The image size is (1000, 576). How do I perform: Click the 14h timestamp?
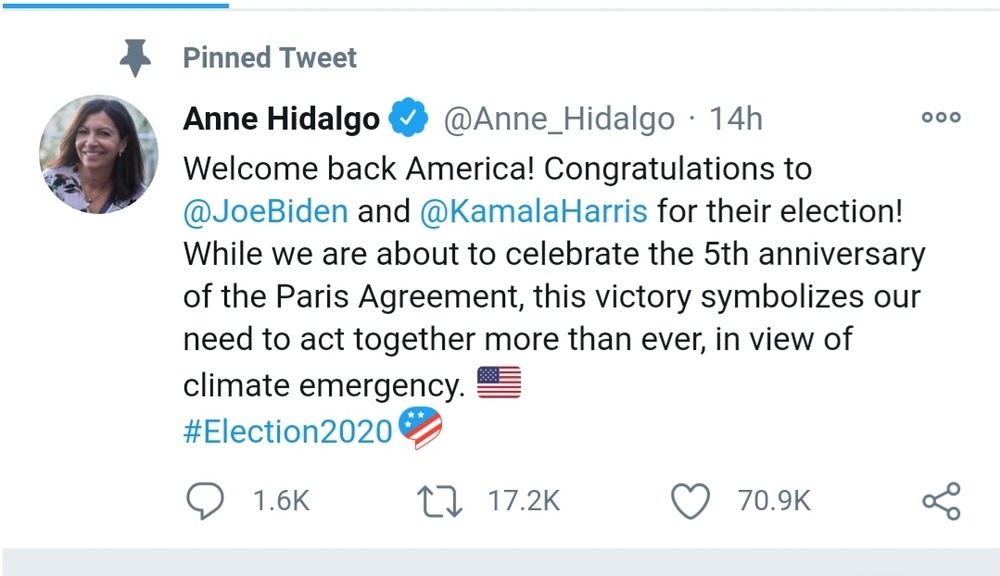click(736, 120)
